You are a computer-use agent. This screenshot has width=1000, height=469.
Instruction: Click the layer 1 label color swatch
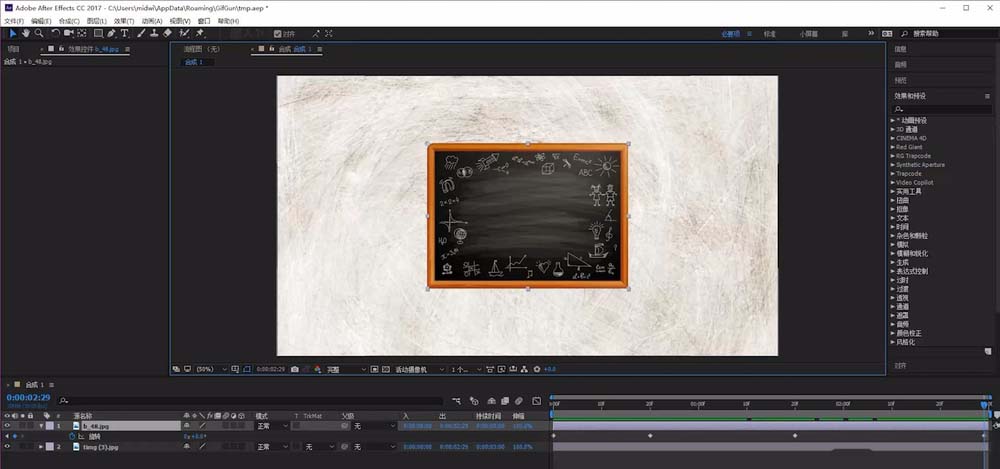click(x=50, y=426)
